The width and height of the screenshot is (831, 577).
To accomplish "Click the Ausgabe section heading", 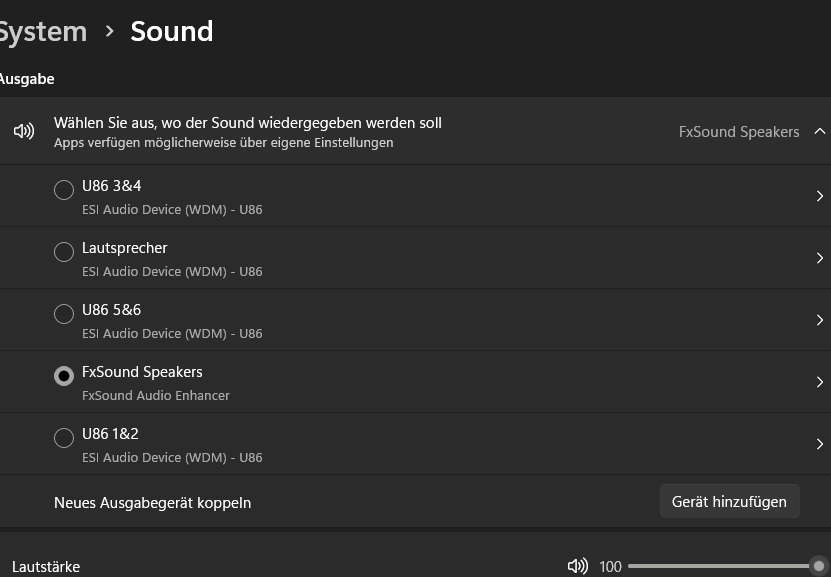I will pos(27,79).
